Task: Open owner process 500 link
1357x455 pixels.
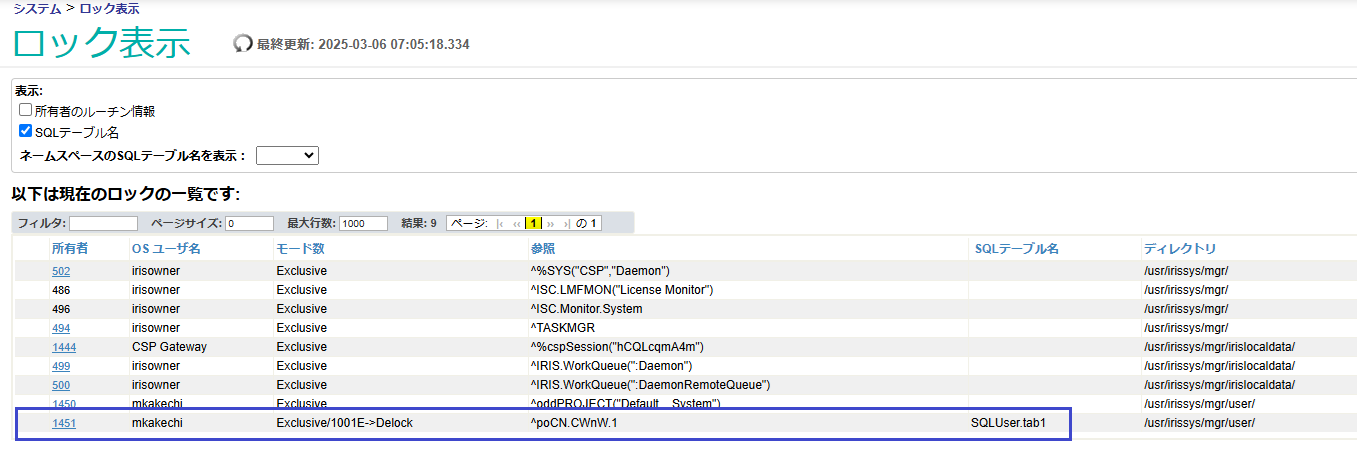Action: (x=61, y=385)
